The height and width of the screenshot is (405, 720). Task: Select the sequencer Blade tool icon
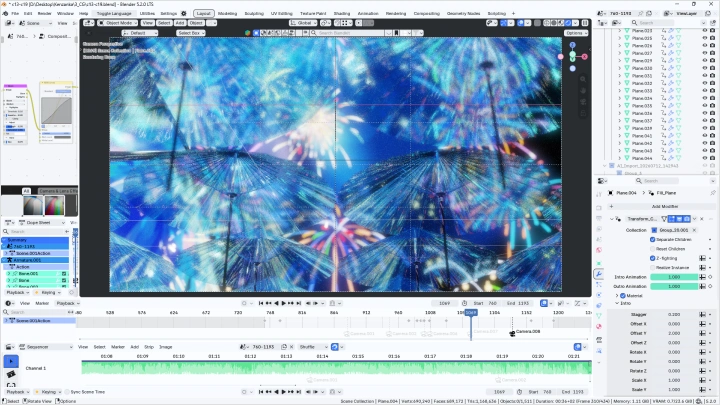click(x=11, y=375)
